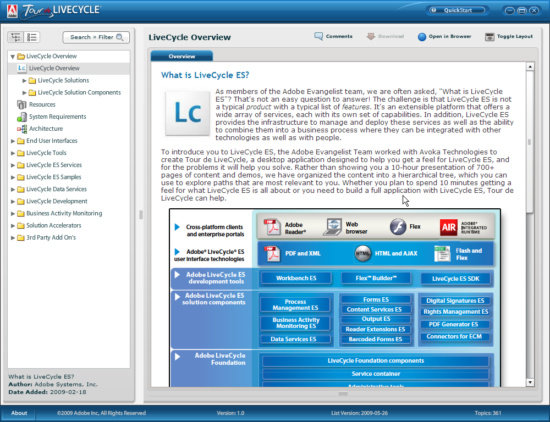Click the large Lc logo in the article

pos(188,113)
